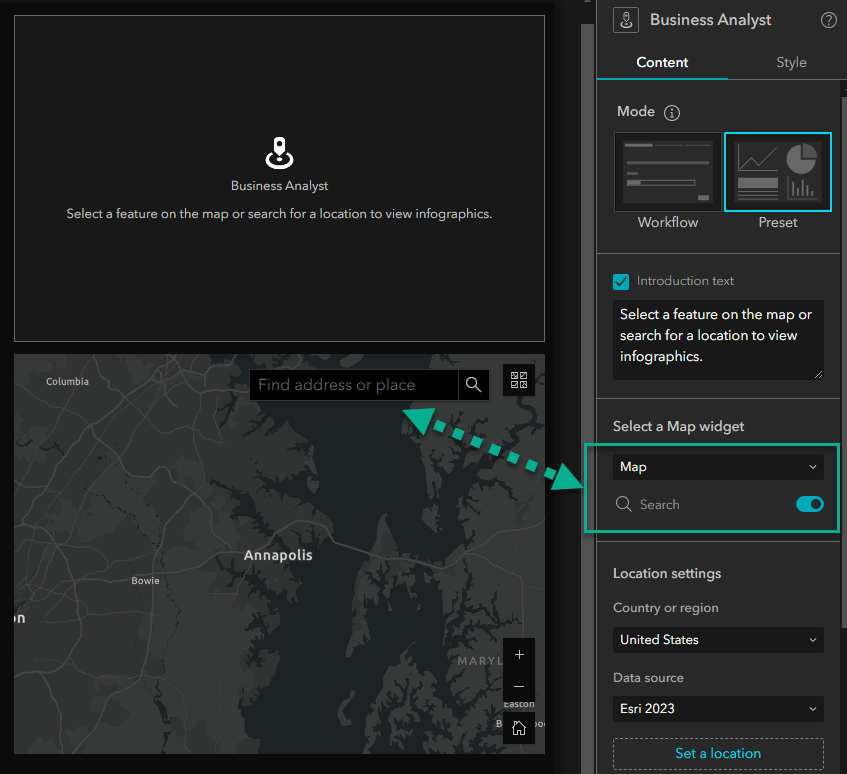Switch to the Style tab
This screenshot has height=774, width=847.
click(x=791, y=62)
